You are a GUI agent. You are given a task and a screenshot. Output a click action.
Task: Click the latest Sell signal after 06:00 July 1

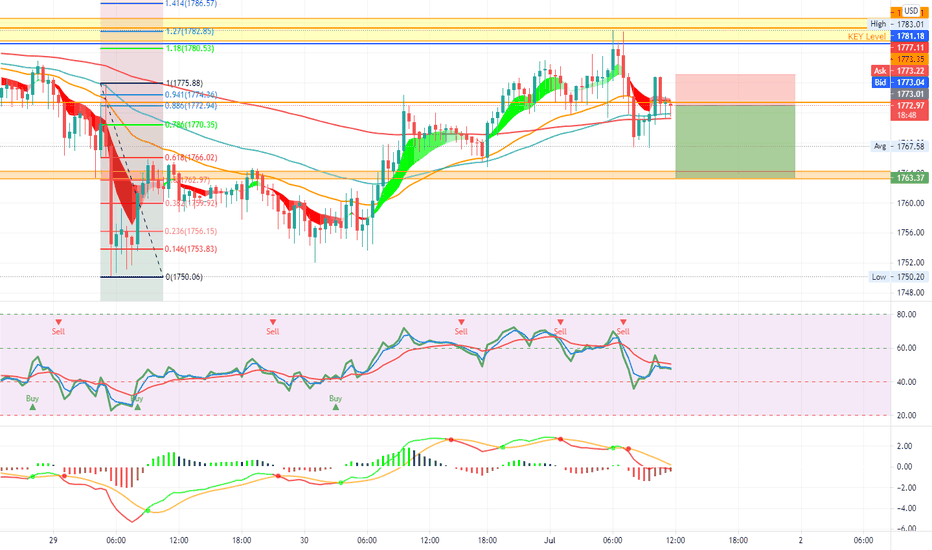pyautogui.click(x=623, y=328)
